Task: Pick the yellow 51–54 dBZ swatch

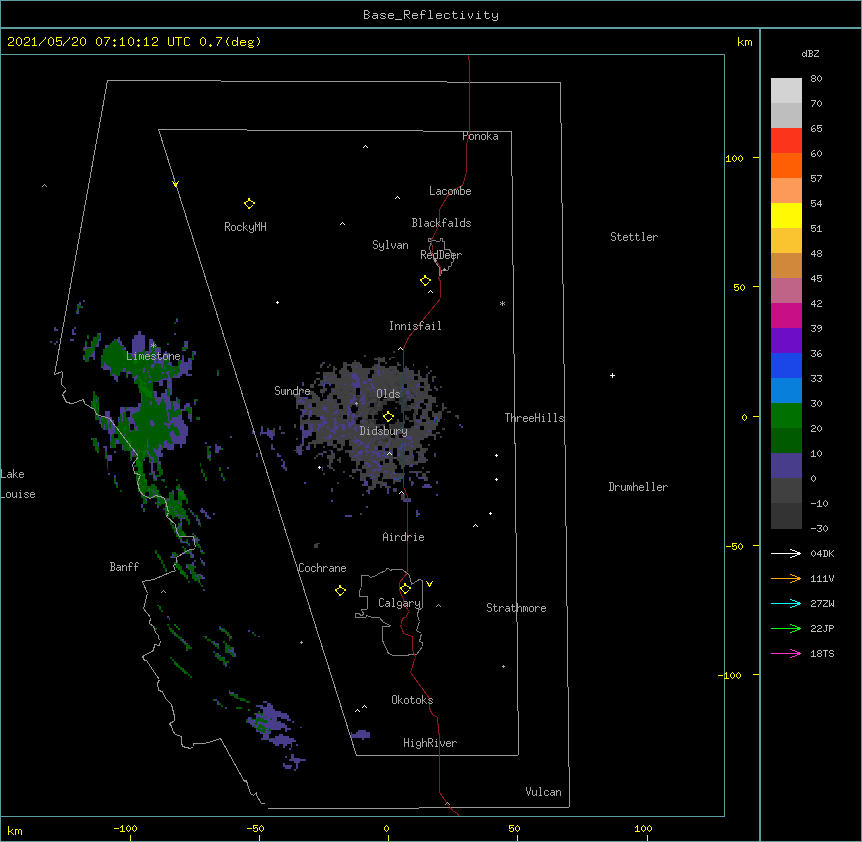Action: (x=786, y=215)
